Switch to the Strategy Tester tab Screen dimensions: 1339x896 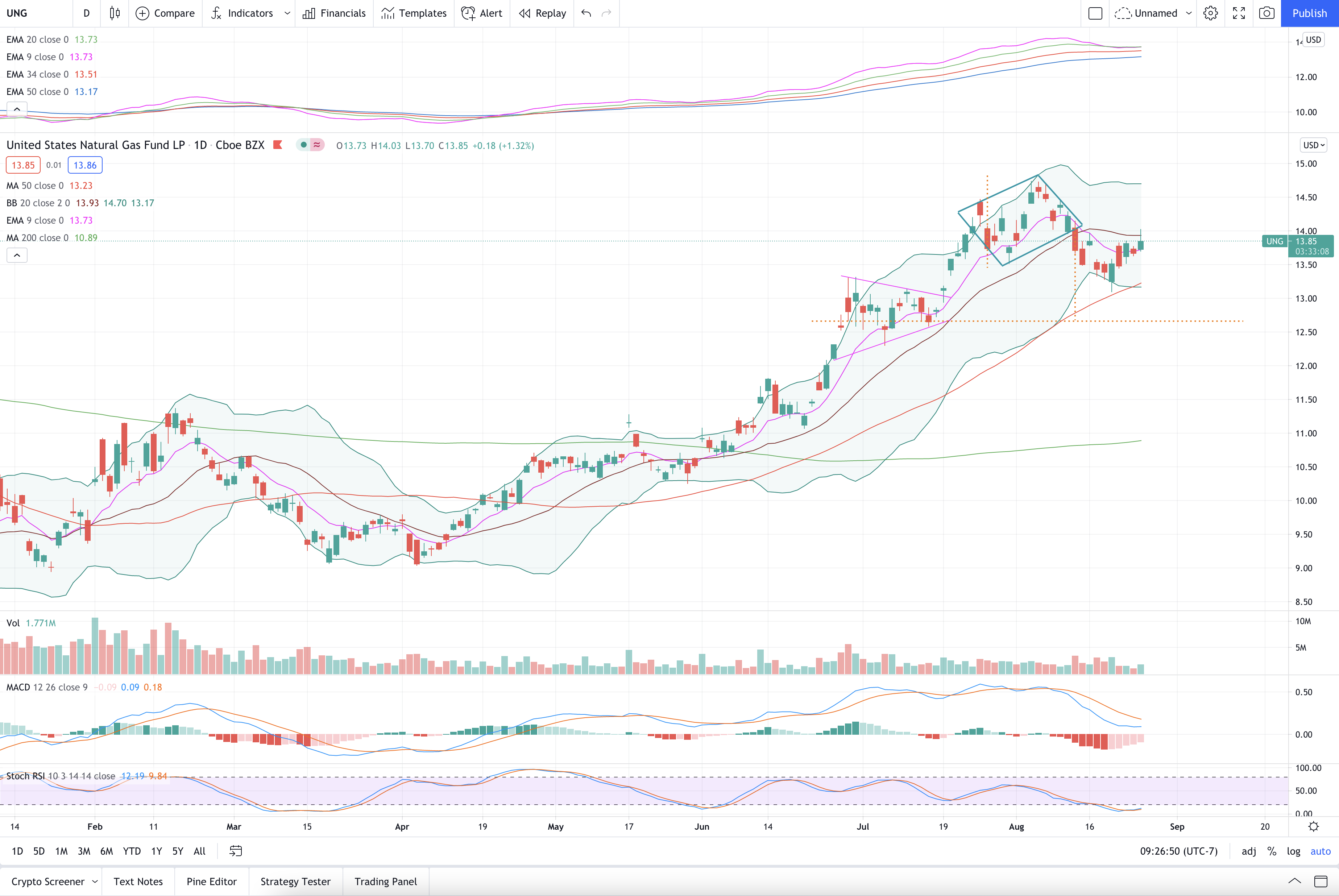coord(295,882)
